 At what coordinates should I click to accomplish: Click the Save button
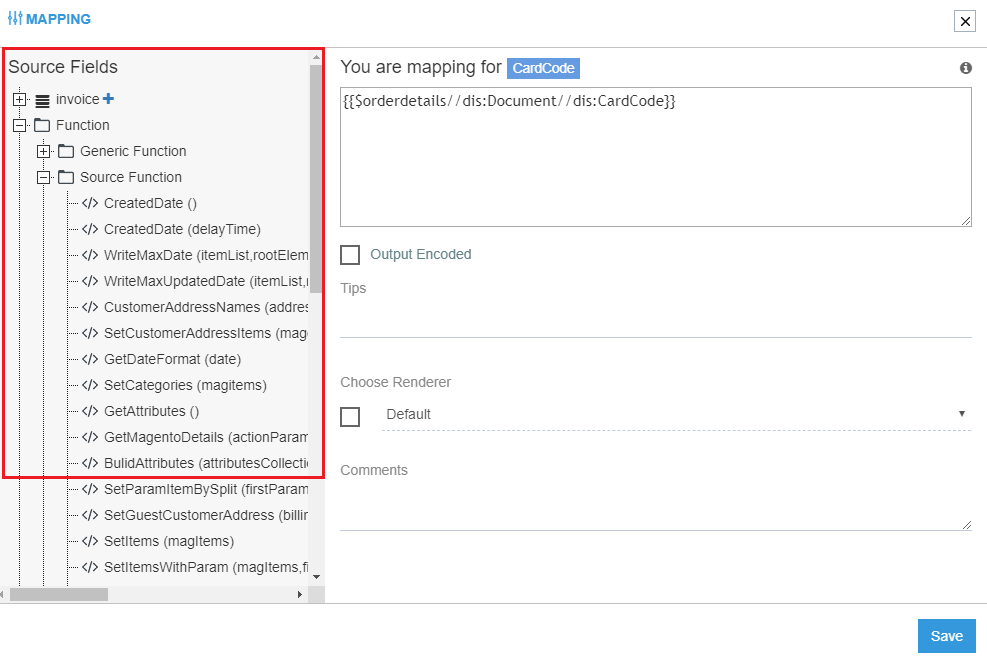[945, 635]
